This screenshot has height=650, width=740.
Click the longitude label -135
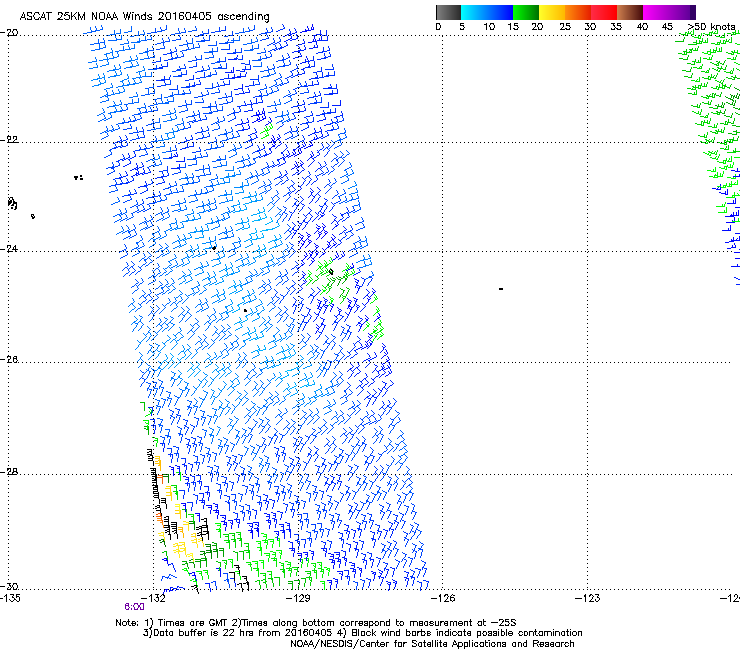pos(10,598)
